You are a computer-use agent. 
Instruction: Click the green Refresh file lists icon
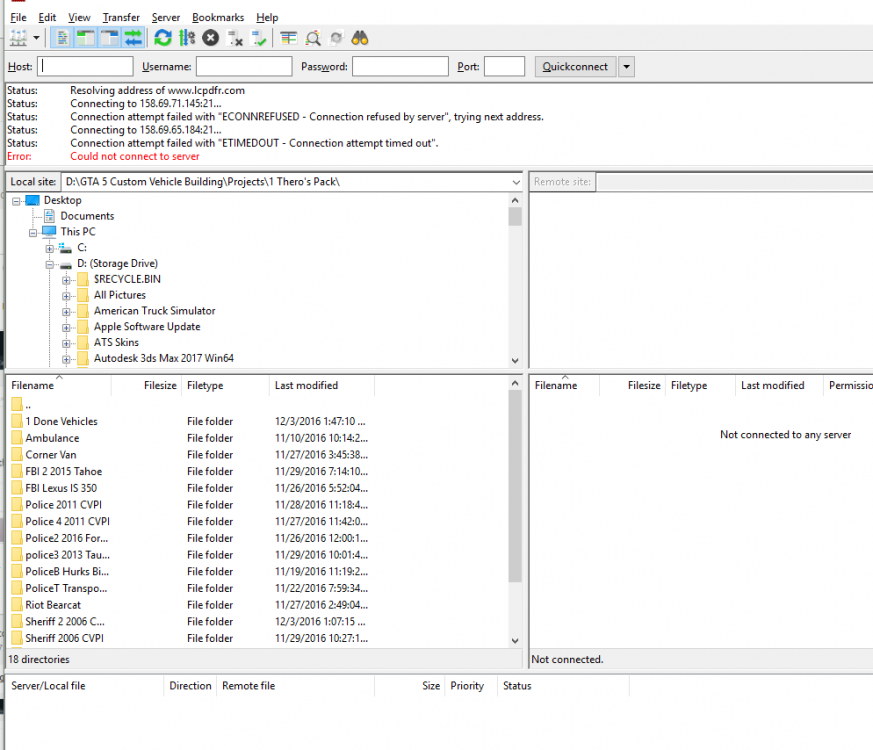click(x=163, y=38)
